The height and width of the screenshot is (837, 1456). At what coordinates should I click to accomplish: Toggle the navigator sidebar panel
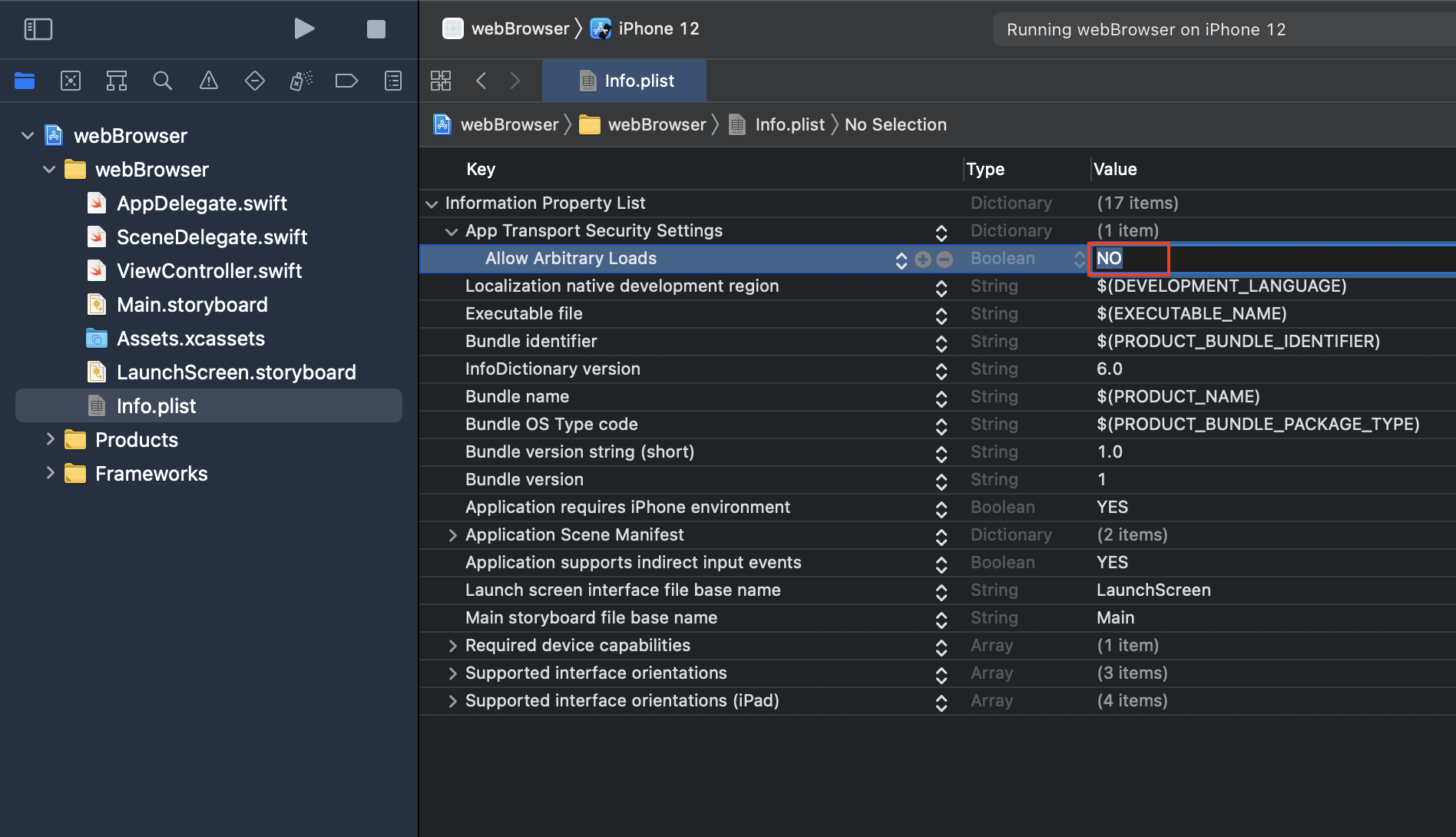click(38, 29)
